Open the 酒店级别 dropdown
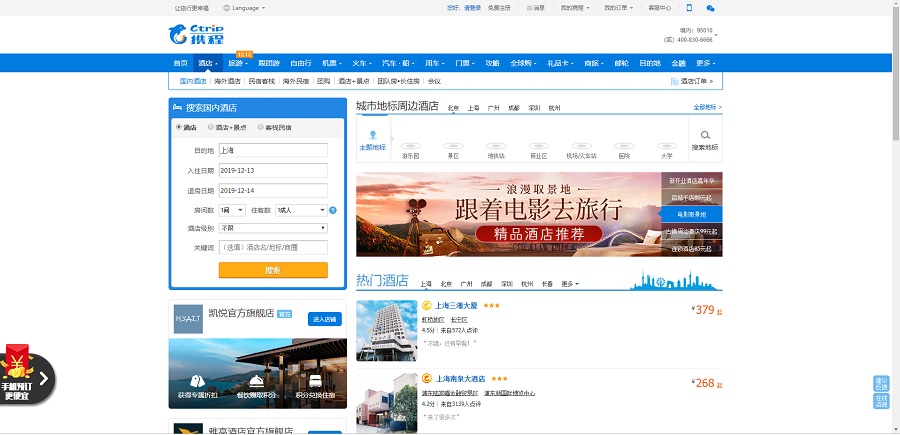This screenshot has width=900, height=435. coord(273,228)
